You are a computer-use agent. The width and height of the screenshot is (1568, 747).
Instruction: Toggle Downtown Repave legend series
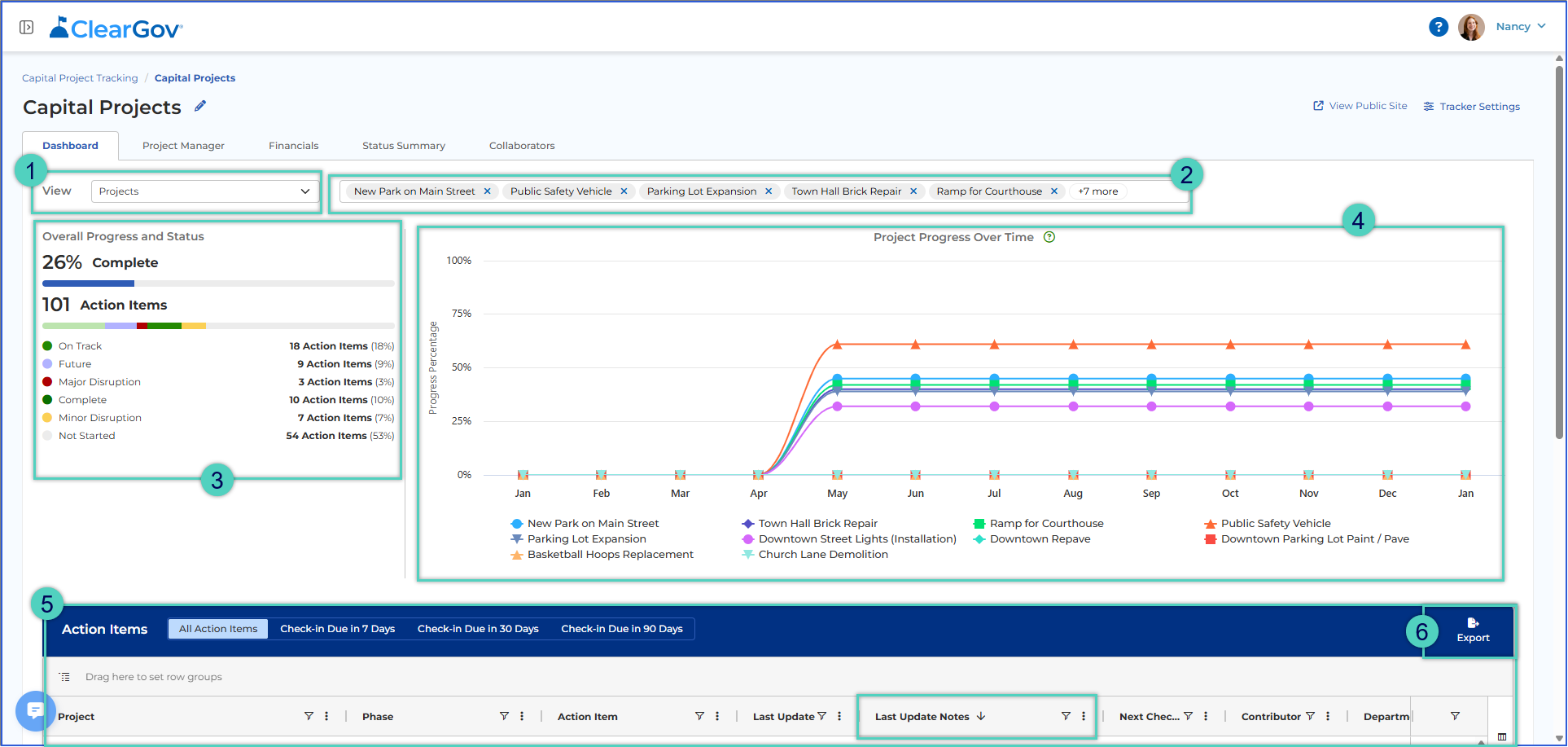1031,539
